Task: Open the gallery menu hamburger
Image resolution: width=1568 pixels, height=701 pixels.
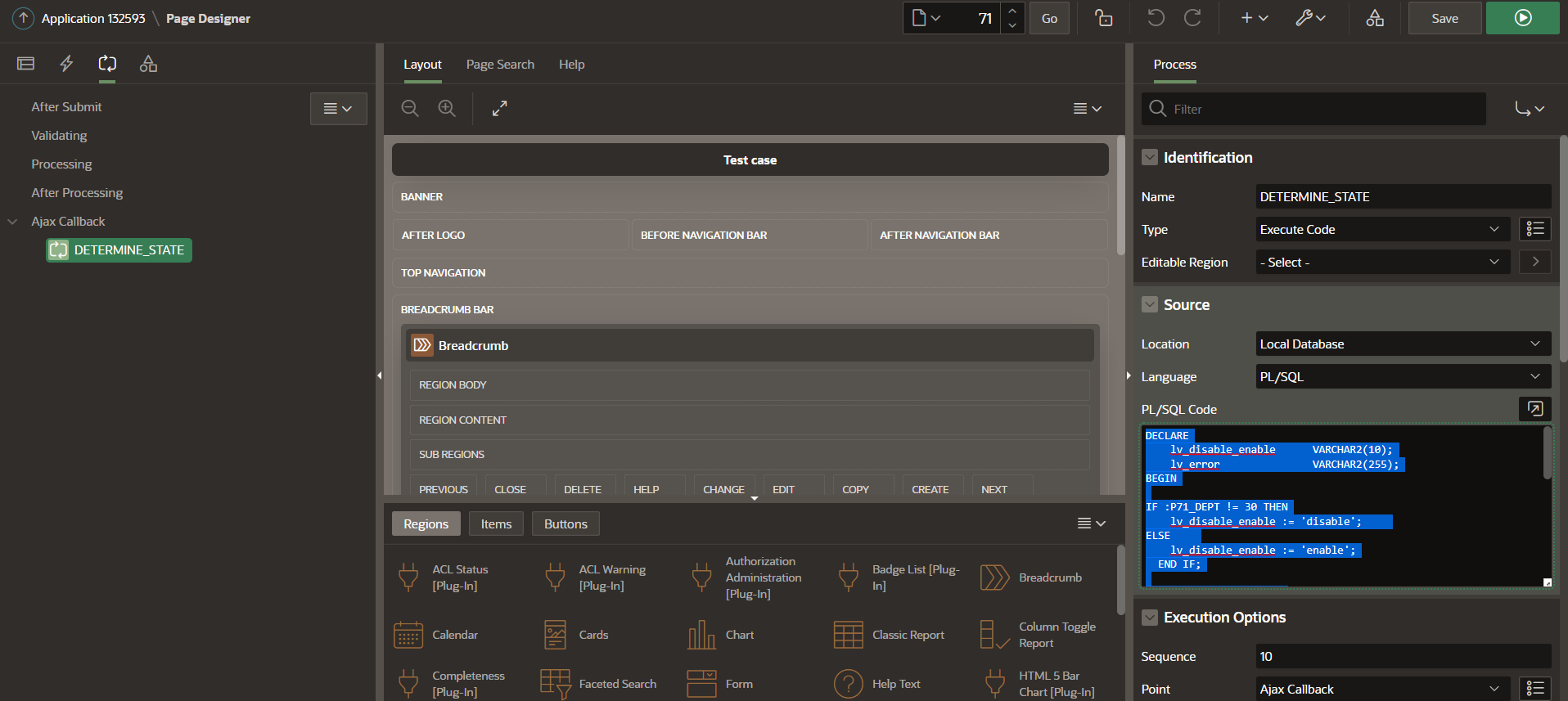Action: 1092,524
